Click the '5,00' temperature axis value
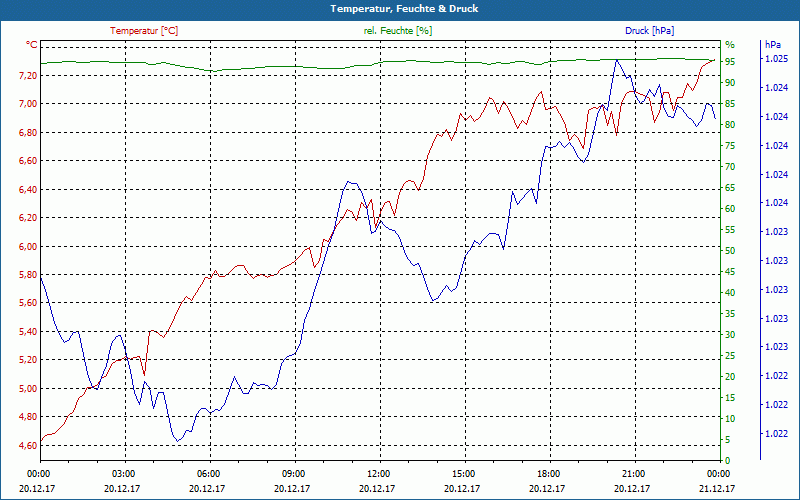800x500 pixels. 28,388
